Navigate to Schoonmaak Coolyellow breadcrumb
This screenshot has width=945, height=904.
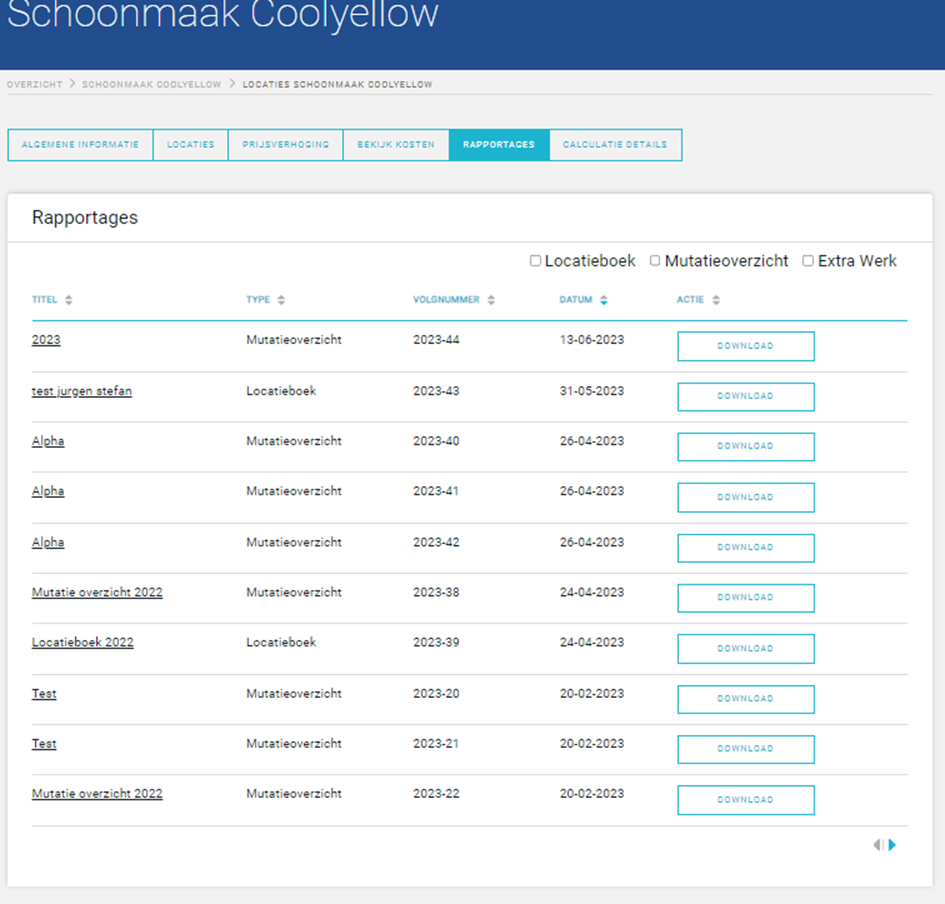click(152, 85)
